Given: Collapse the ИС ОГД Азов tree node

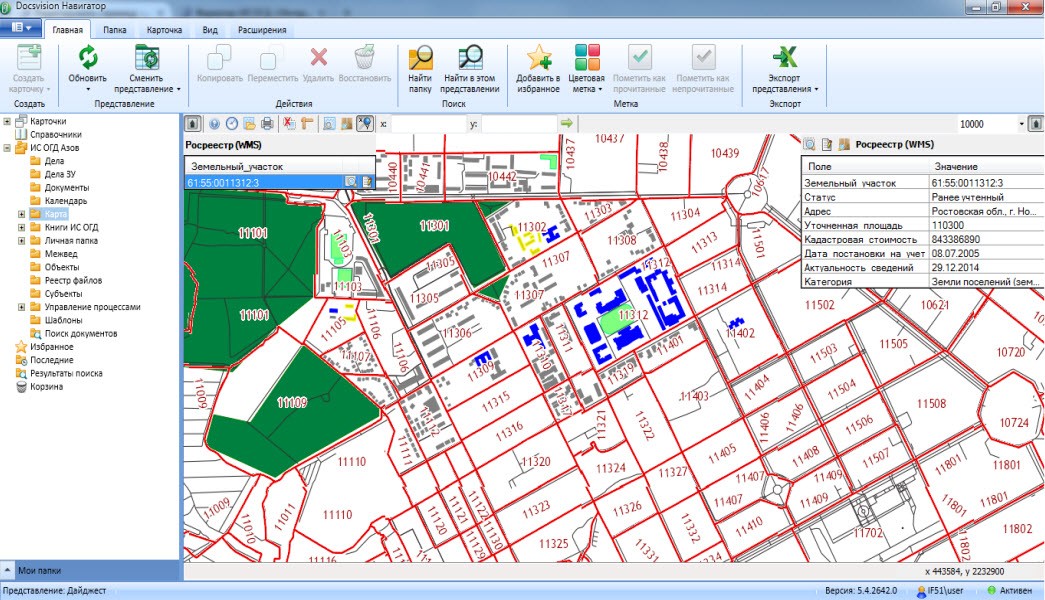Looking at the screenshot, I should (7, 148).
